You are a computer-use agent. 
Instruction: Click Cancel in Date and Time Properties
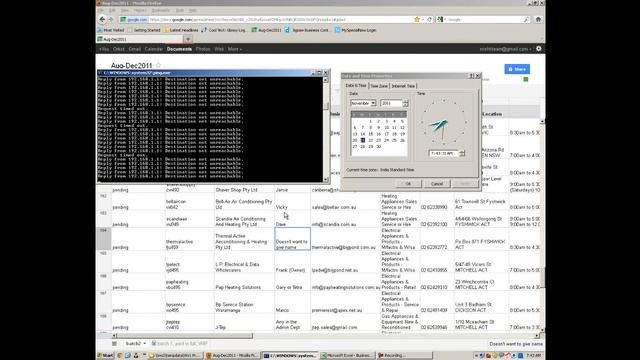pos(437,184)
